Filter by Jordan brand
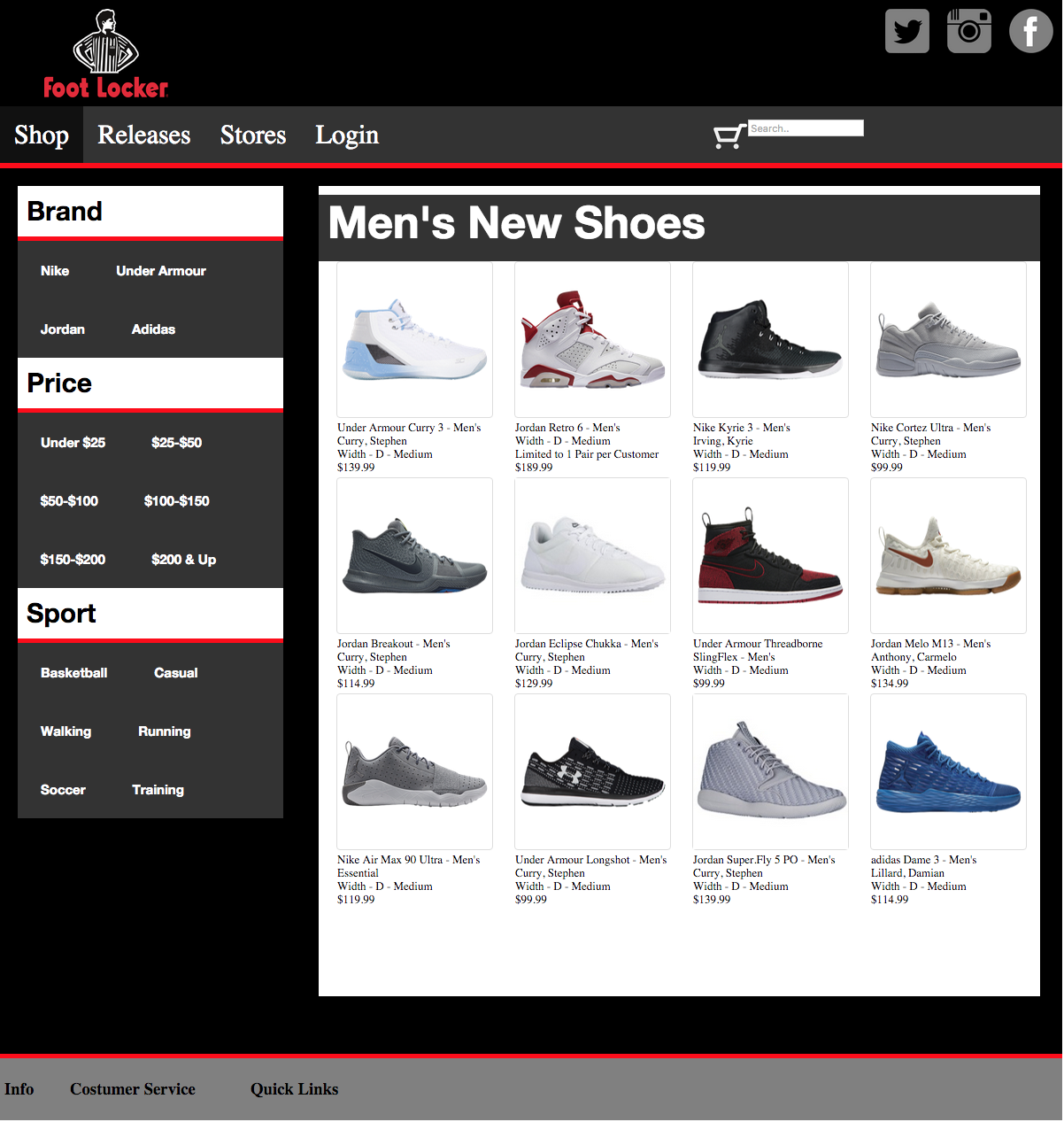Screen dimensions: 1064x1122 click(63, 329)
